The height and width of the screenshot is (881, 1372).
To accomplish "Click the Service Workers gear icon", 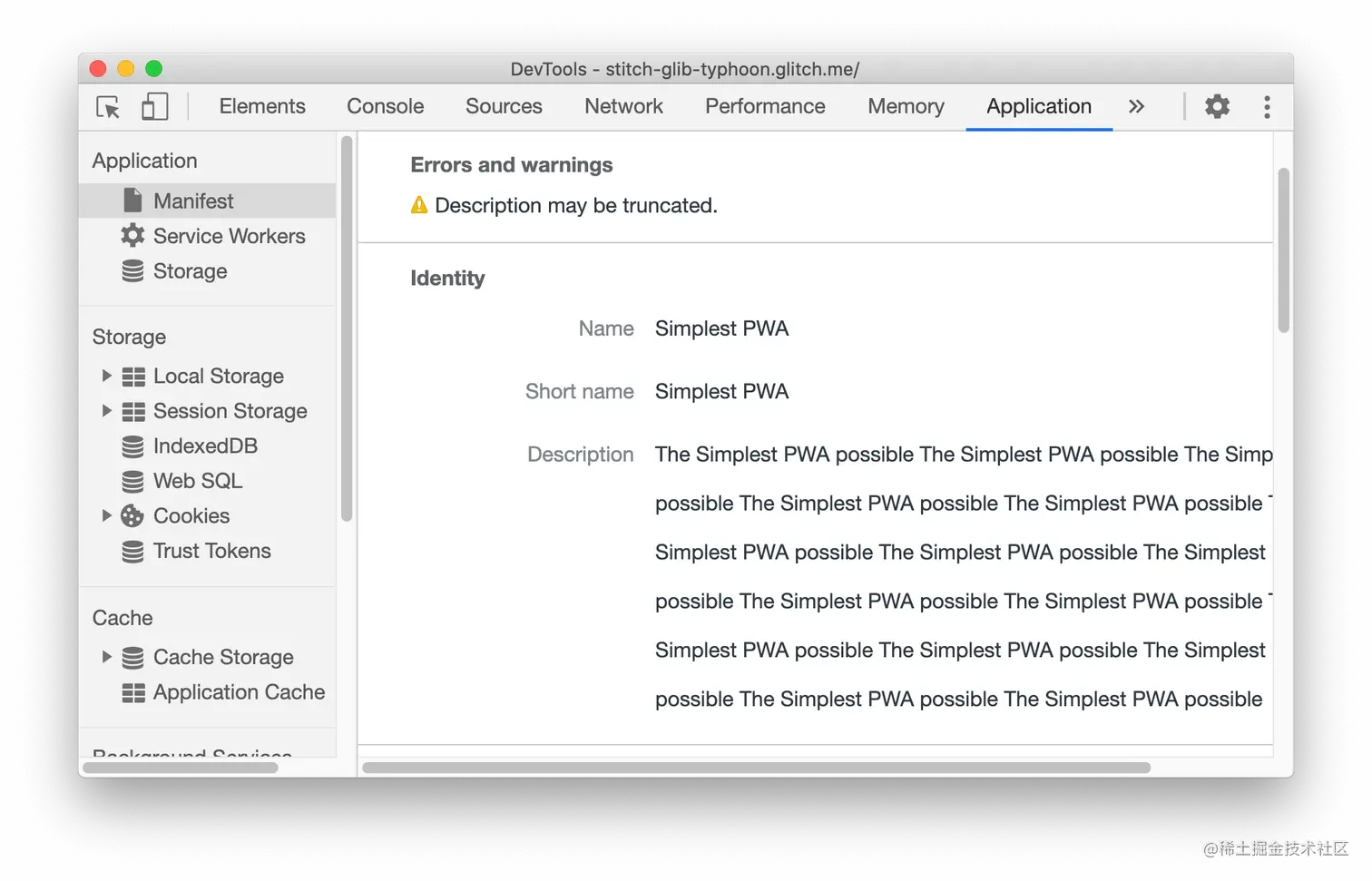I will [132, 236].
